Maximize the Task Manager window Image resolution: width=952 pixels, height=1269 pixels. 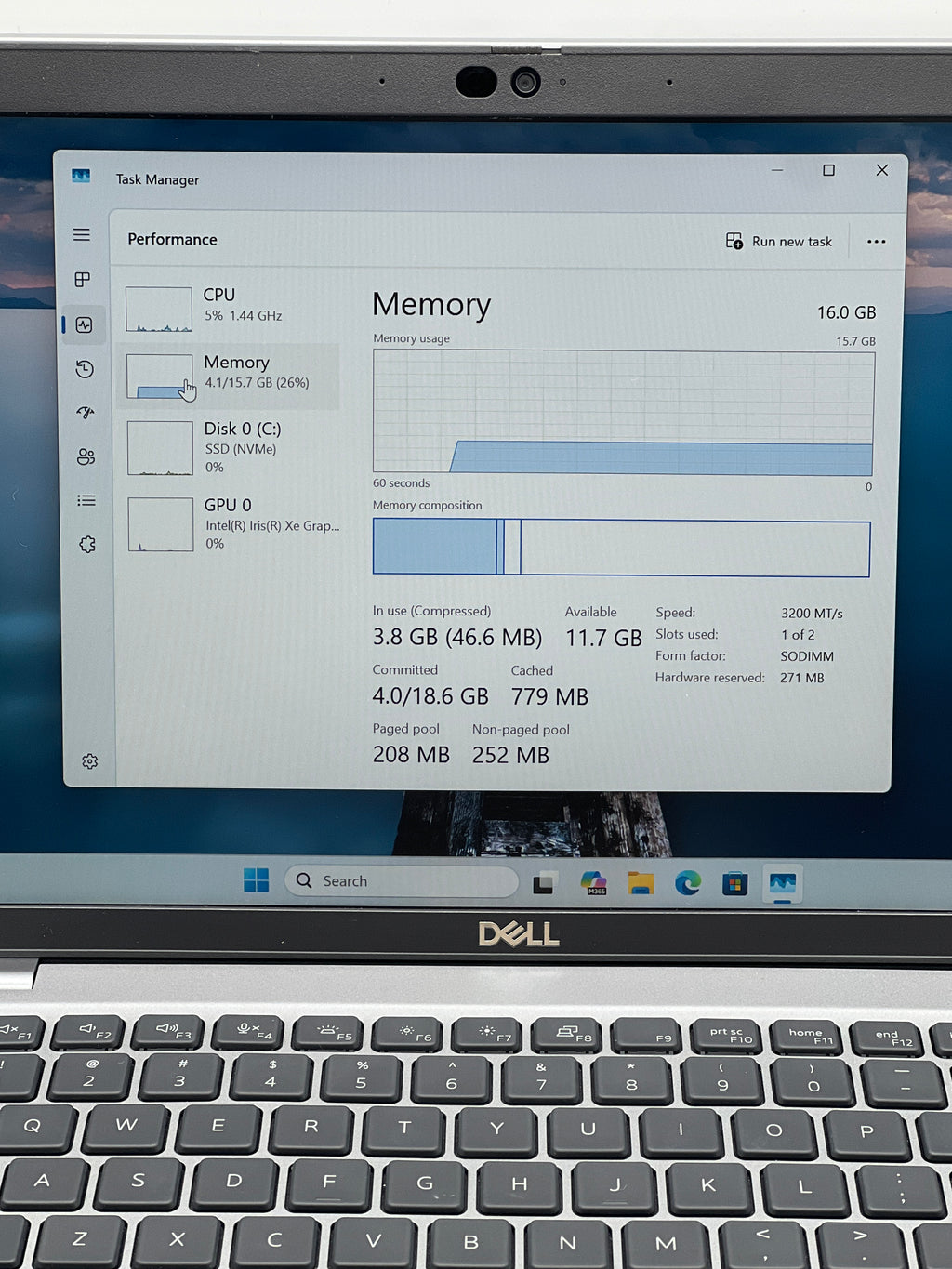pyautogui.click(x=828, y=170)
